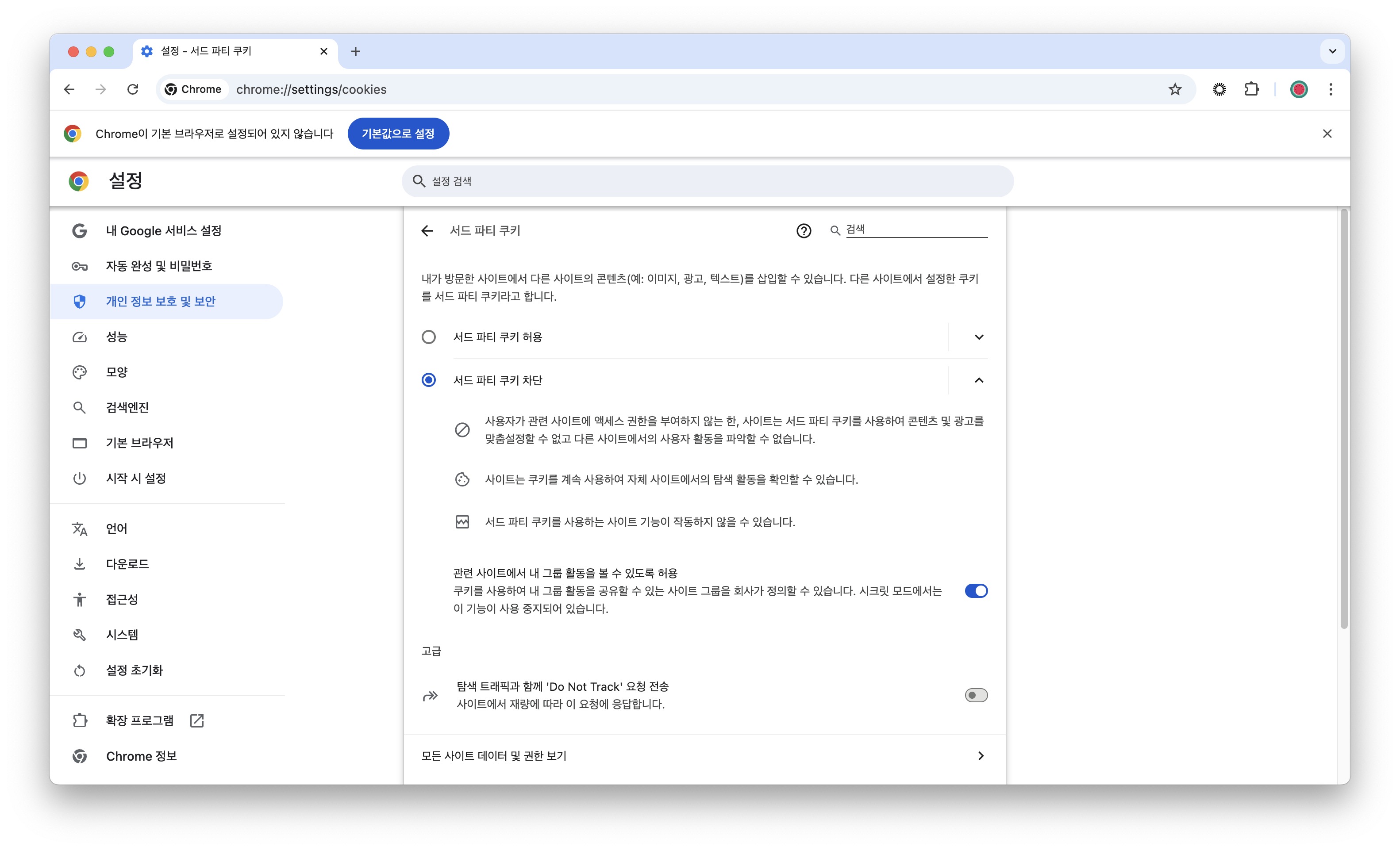Click the external link icon beside 확장 프로그램

[196, 720]
